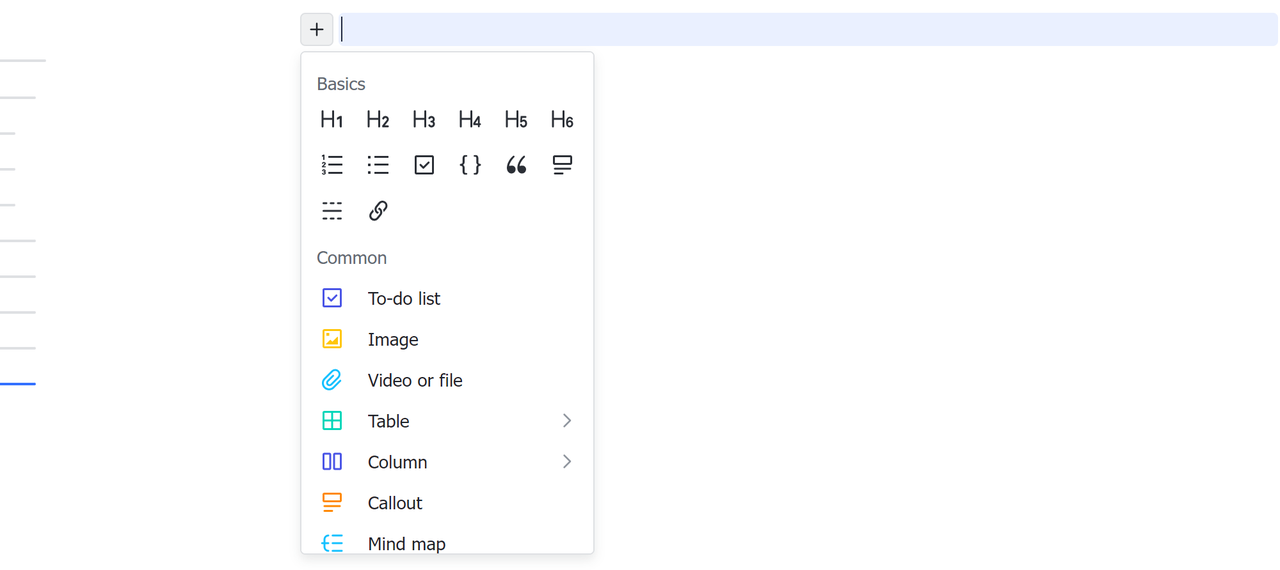Select Image from the Common menu
The image size is (1280, 570).
pyautogui.click(x=393, y=340)
